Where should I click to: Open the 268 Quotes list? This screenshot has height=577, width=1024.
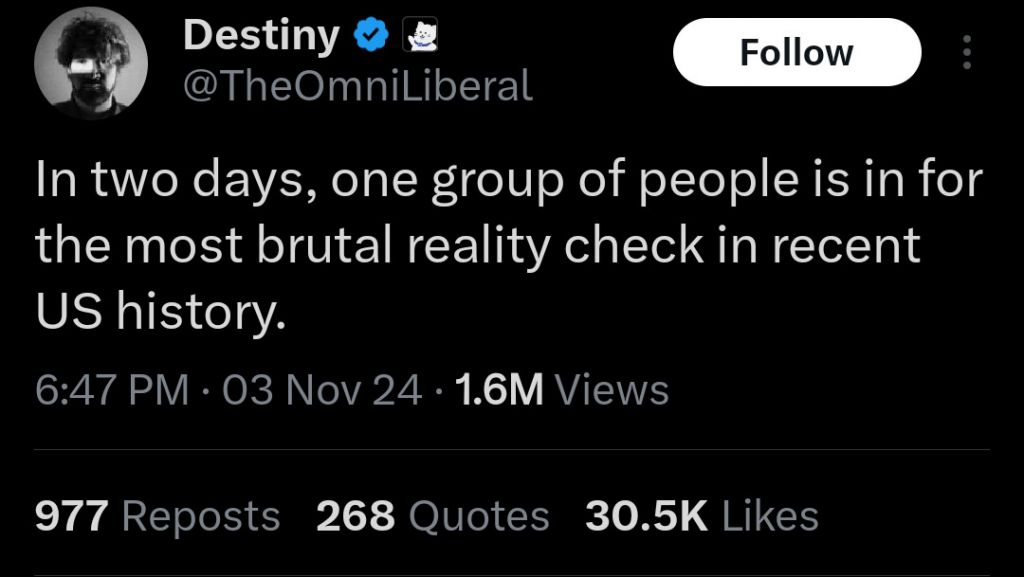pos(432,516)
